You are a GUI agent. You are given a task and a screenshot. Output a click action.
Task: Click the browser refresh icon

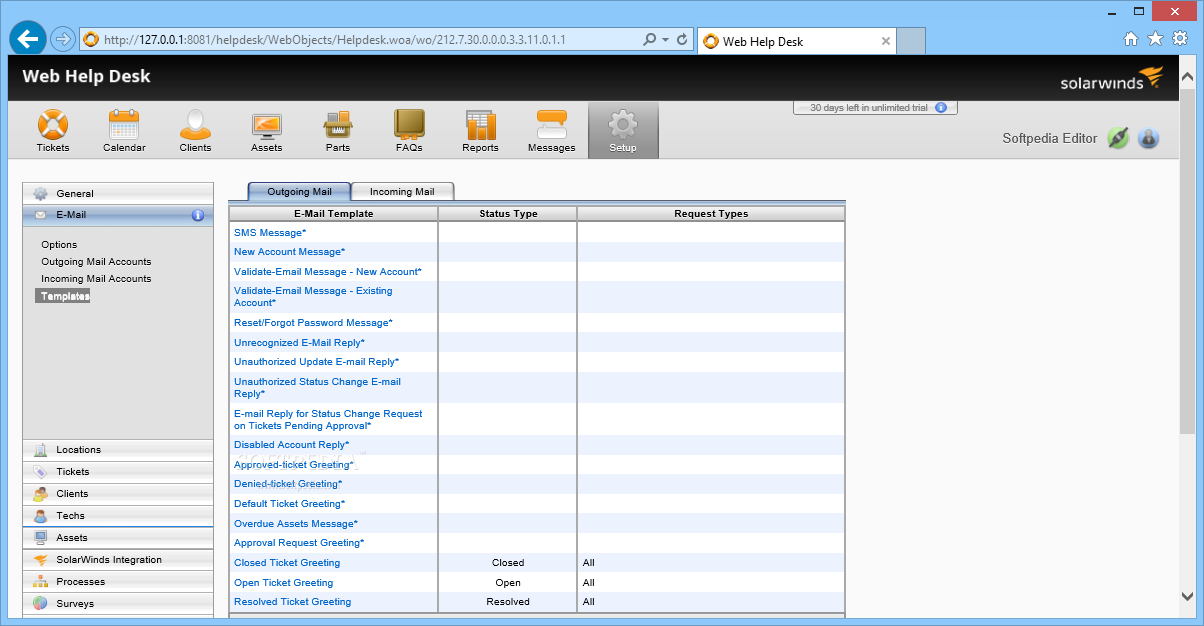pos(682,40)
